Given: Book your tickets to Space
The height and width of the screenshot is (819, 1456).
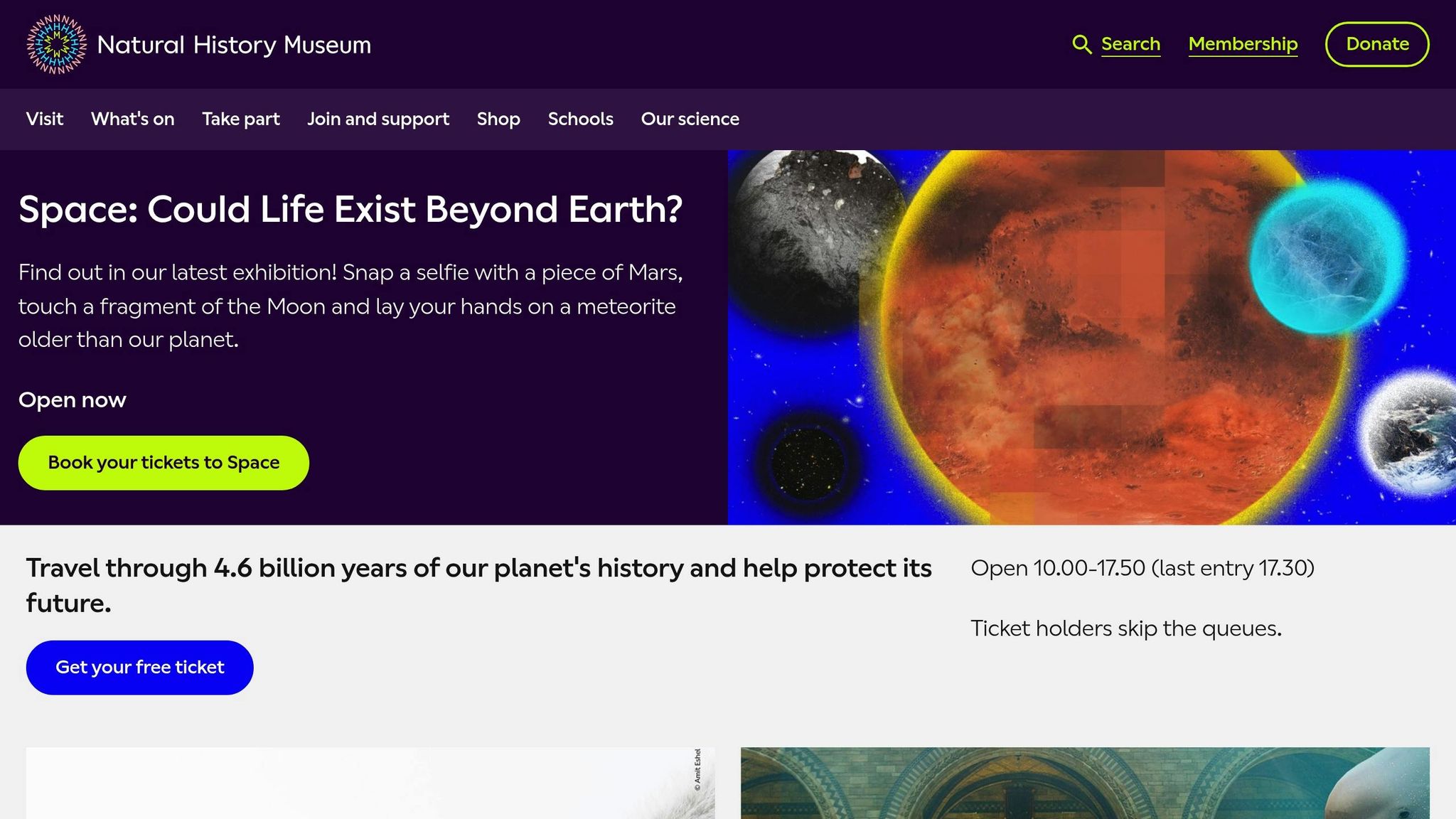Looking at the screenshot, I should click(x=164, y=462).
